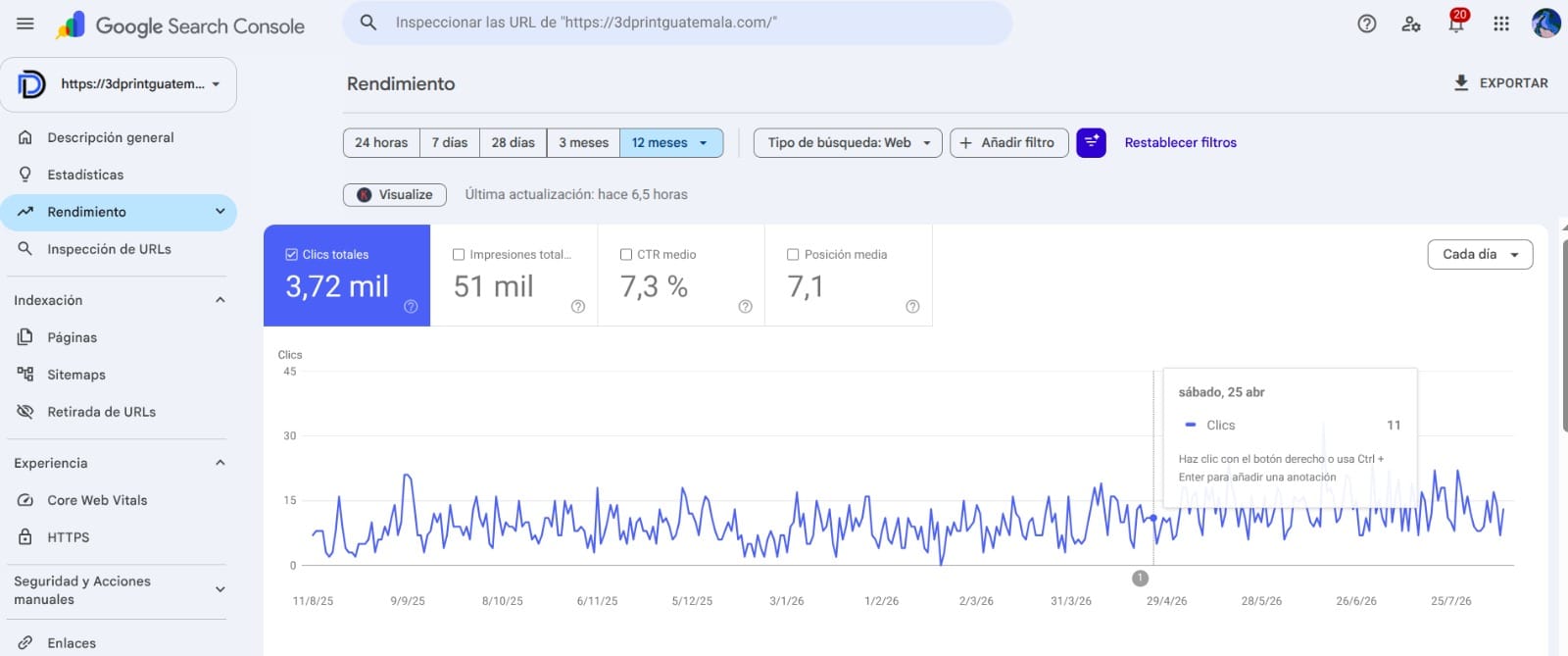The height and width of the screenshot is (656, 1568).
Task: Select the 7 días date range
Action: click(450, 143)
